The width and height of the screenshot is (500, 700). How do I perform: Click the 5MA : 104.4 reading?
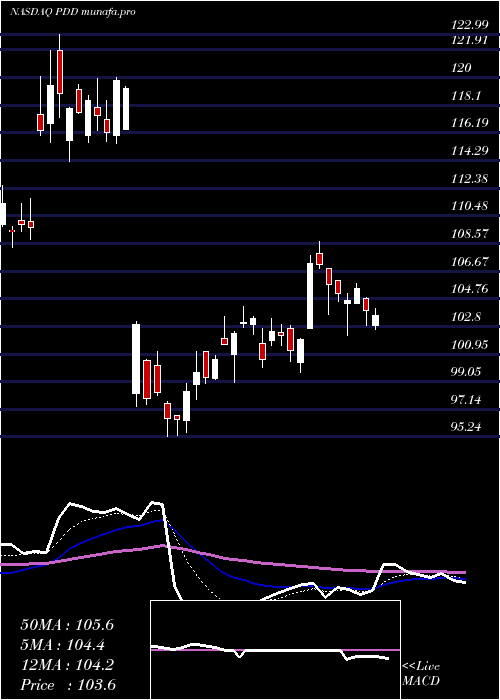coord(63,645)
